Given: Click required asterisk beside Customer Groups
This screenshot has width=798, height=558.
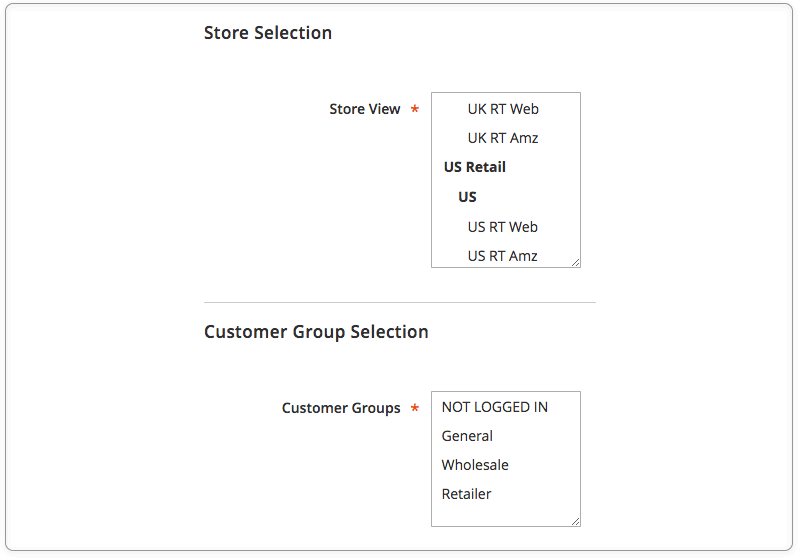Looking at the screenshot, I should click(x=415, y=407).
